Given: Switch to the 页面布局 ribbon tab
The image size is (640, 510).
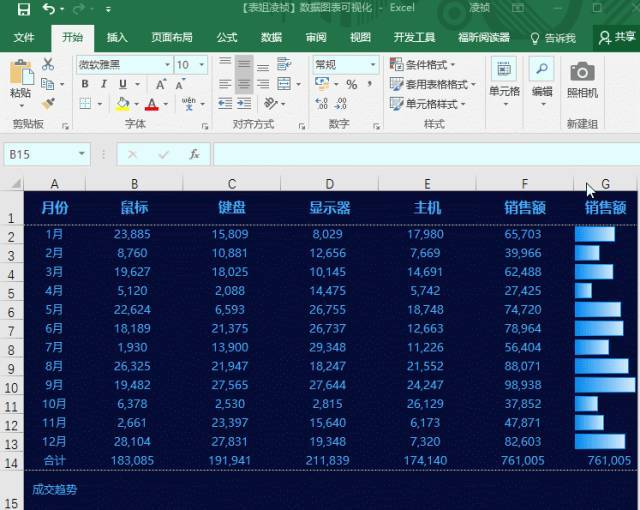Looking at the screenshot, I should click(x=172, y=38).
